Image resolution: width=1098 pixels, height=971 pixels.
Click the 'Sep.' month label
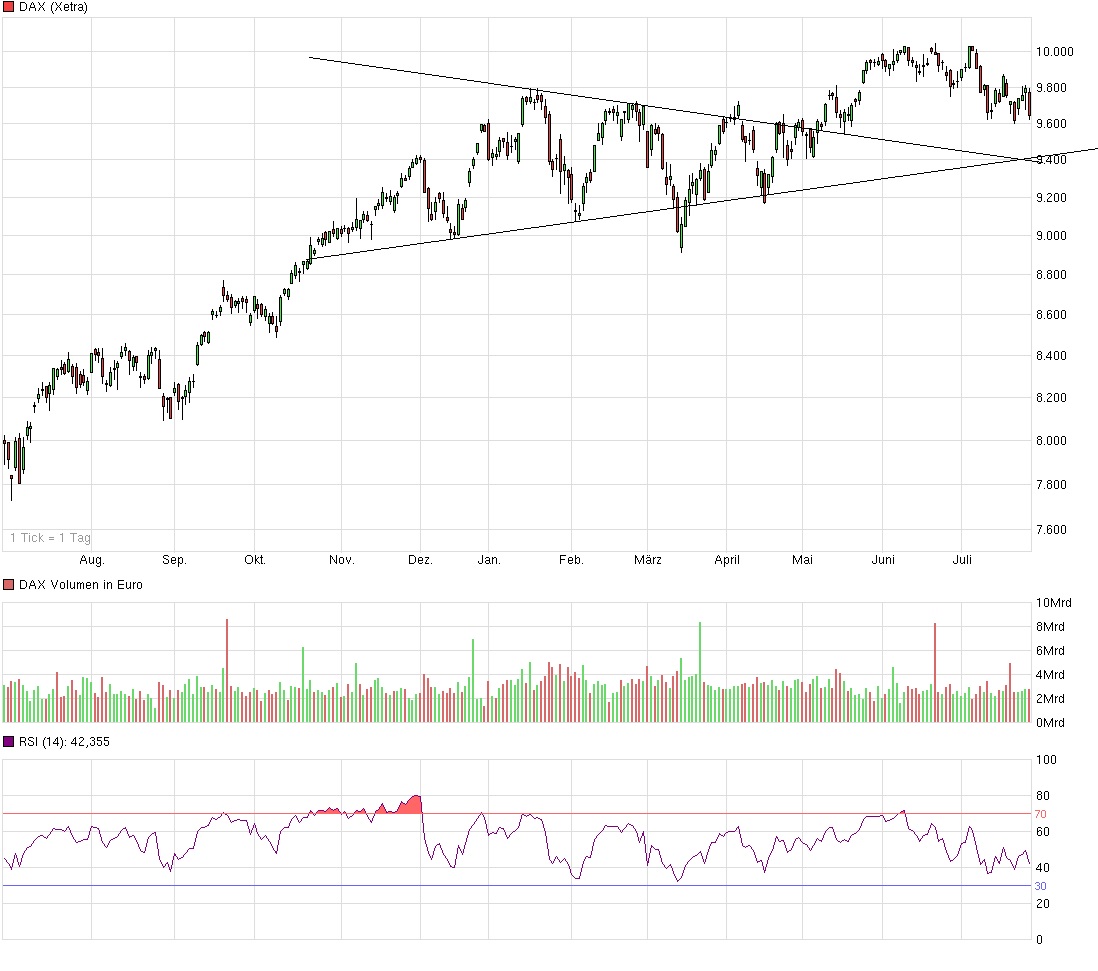pos(174,559)
